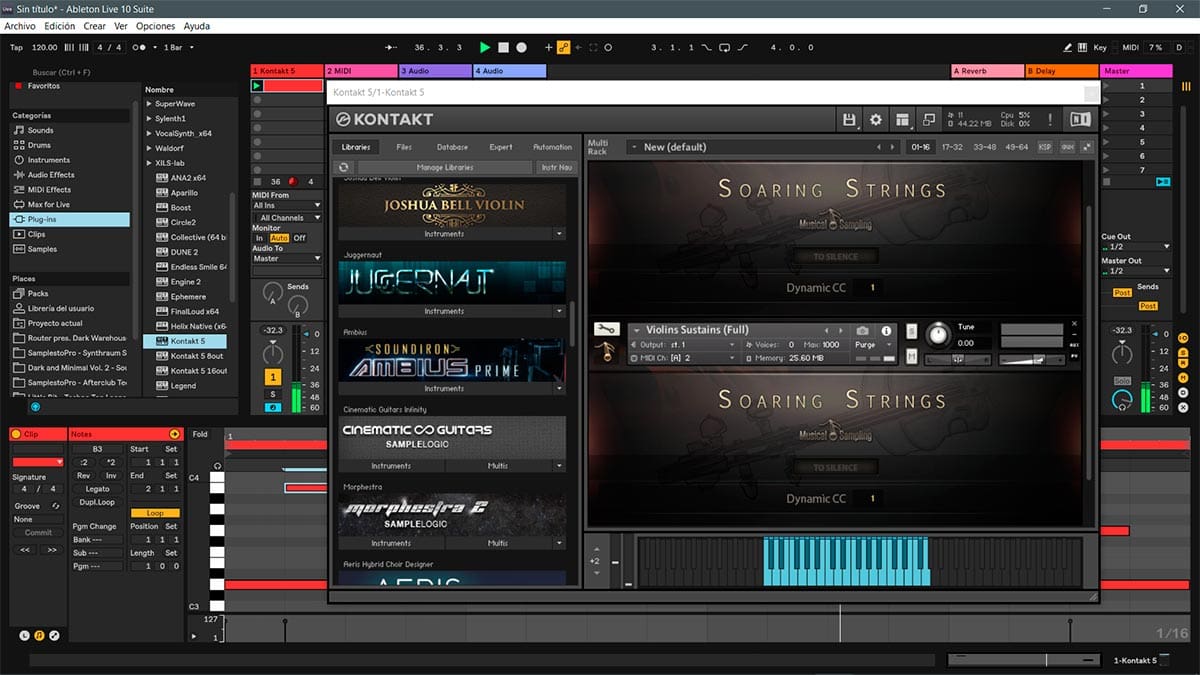1200x675 pixels.
Task: Expand the SuperWave plug-in folder
Action: pyautogui.click(x=149, y=104)
